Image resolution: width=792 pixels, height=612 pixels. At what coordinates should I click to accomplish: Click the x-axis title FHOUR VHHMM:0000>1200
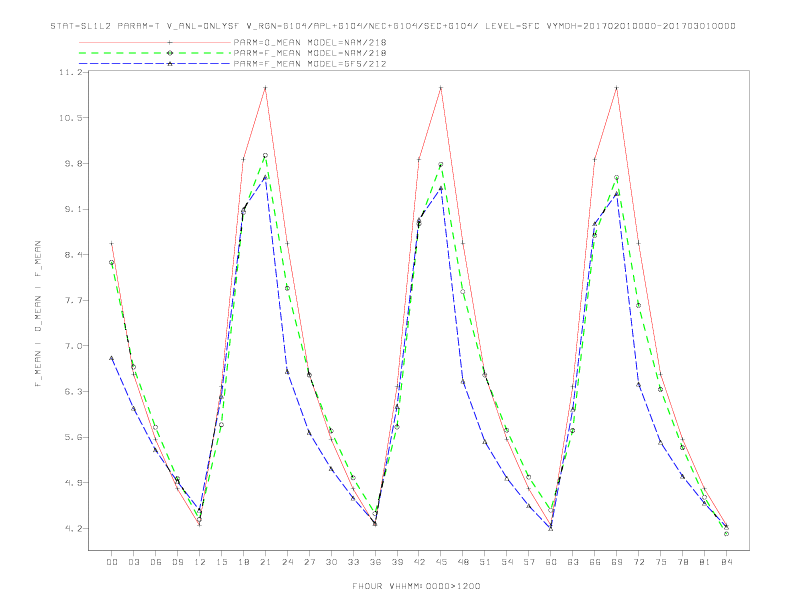point(416,586)
